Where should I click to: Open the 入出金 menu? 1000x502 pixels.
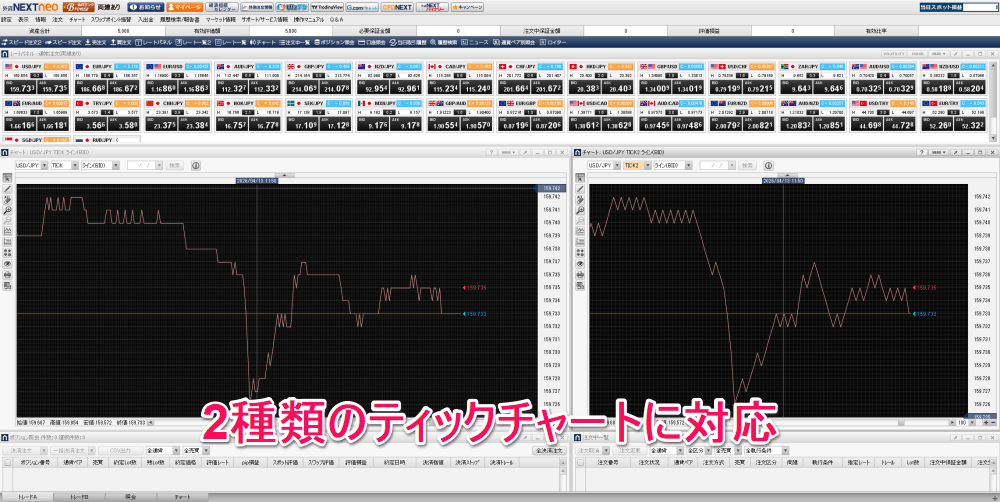pos(145,20)
